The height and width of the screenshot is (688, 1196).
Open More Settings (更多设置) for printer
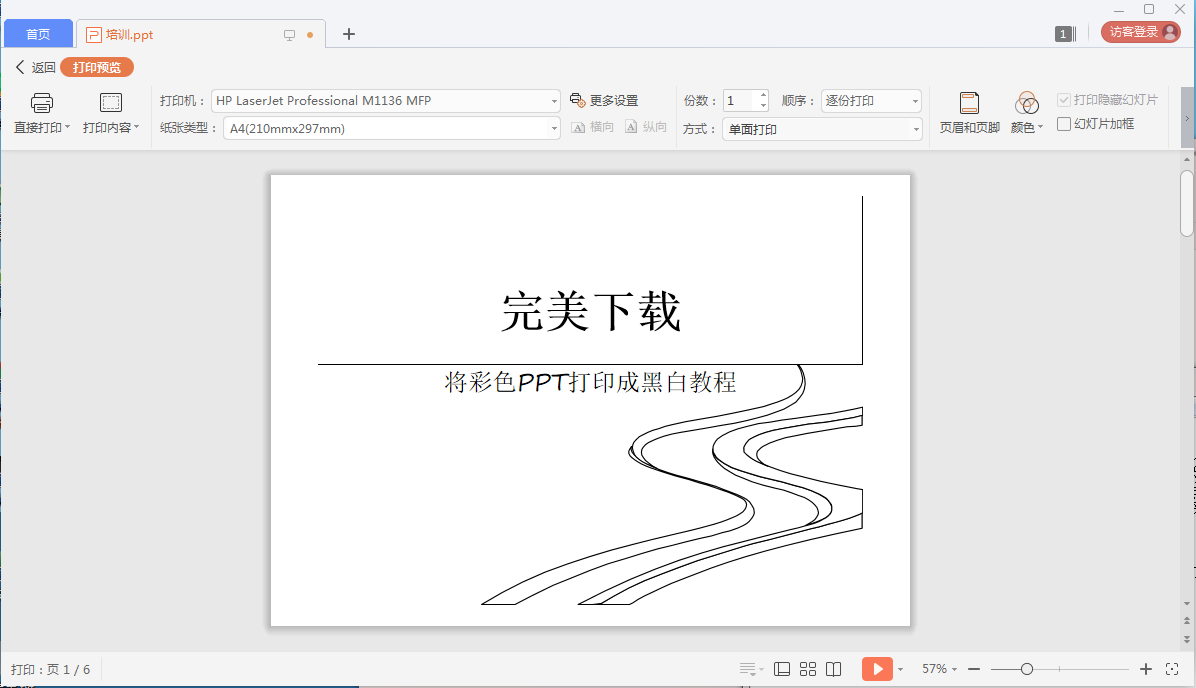pos(604,100)
